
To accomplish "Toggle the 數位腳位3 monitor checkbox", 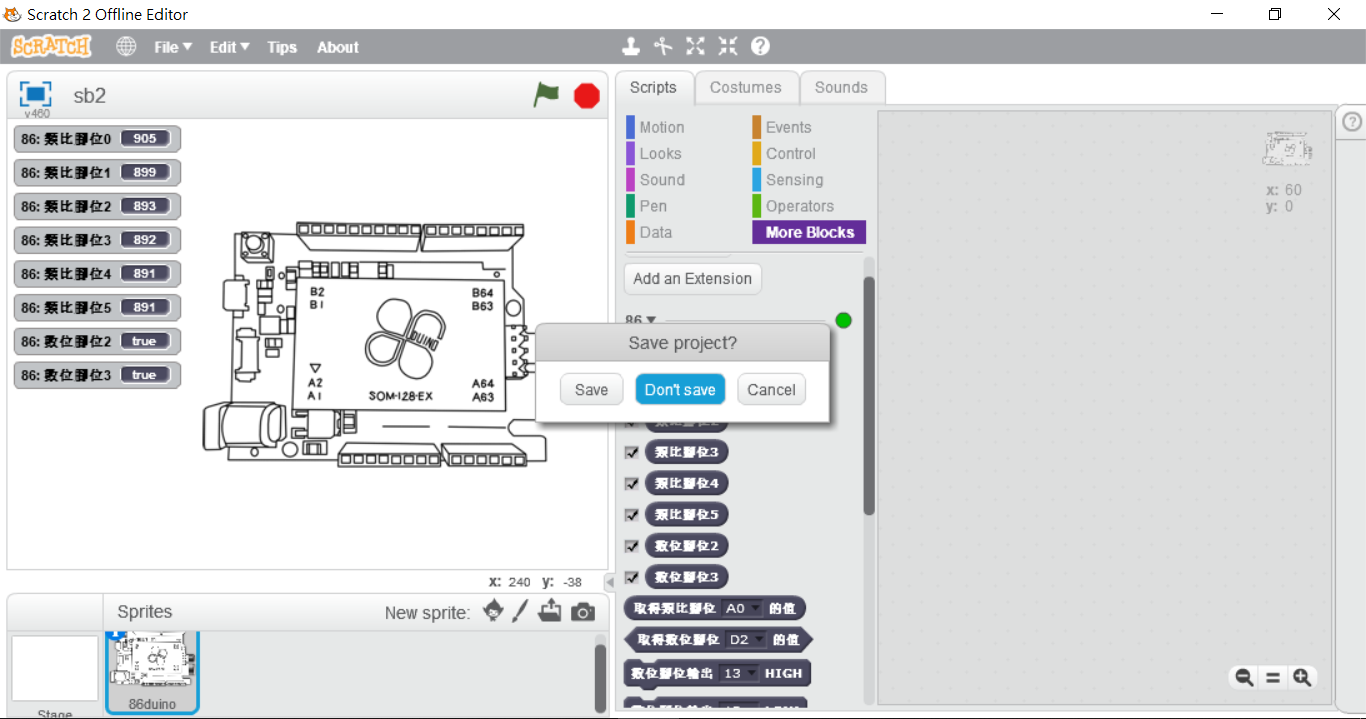I will (x=631, y=577).
